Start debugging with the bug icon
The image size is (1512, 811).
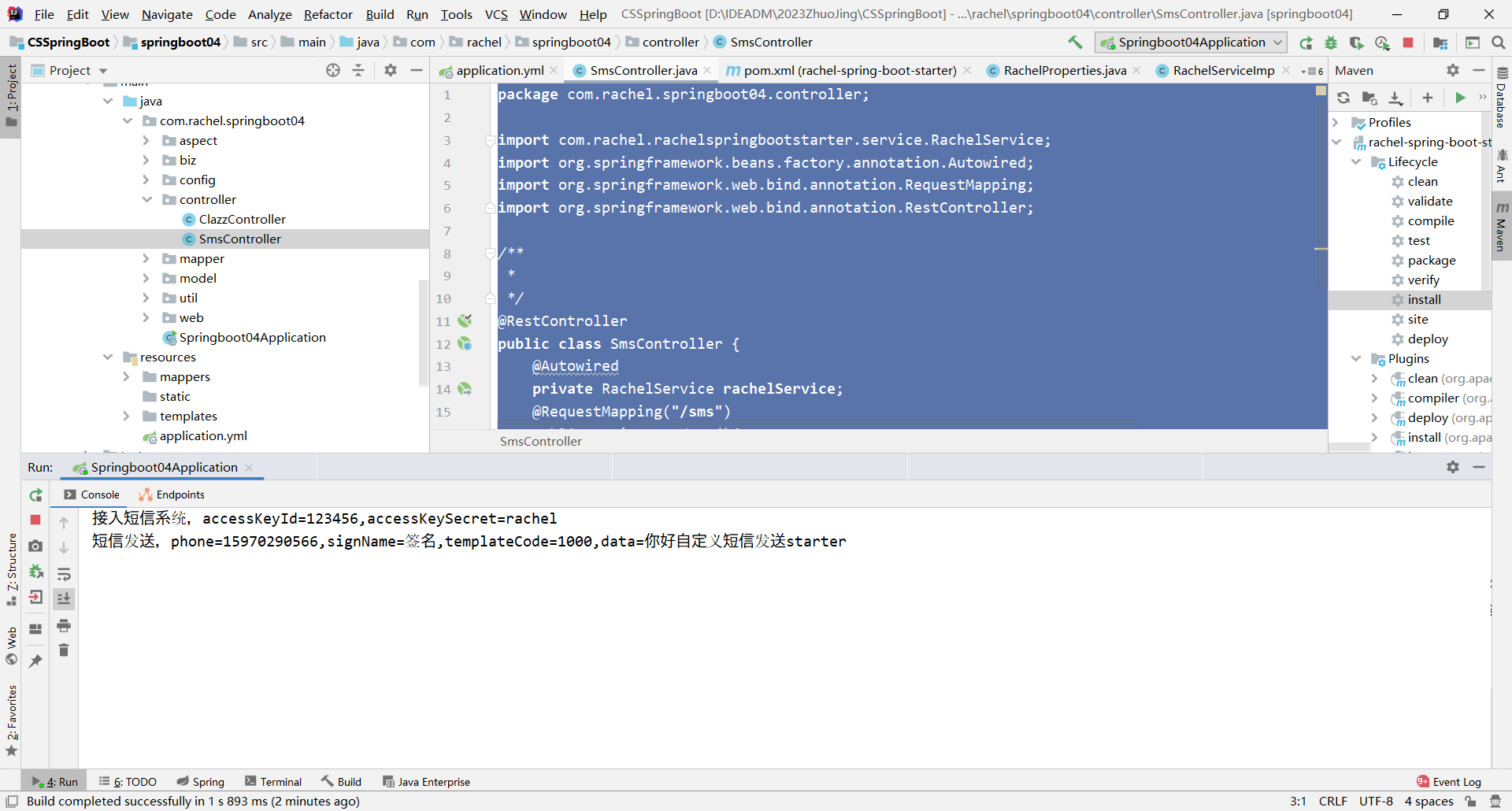click(1331, 43)
